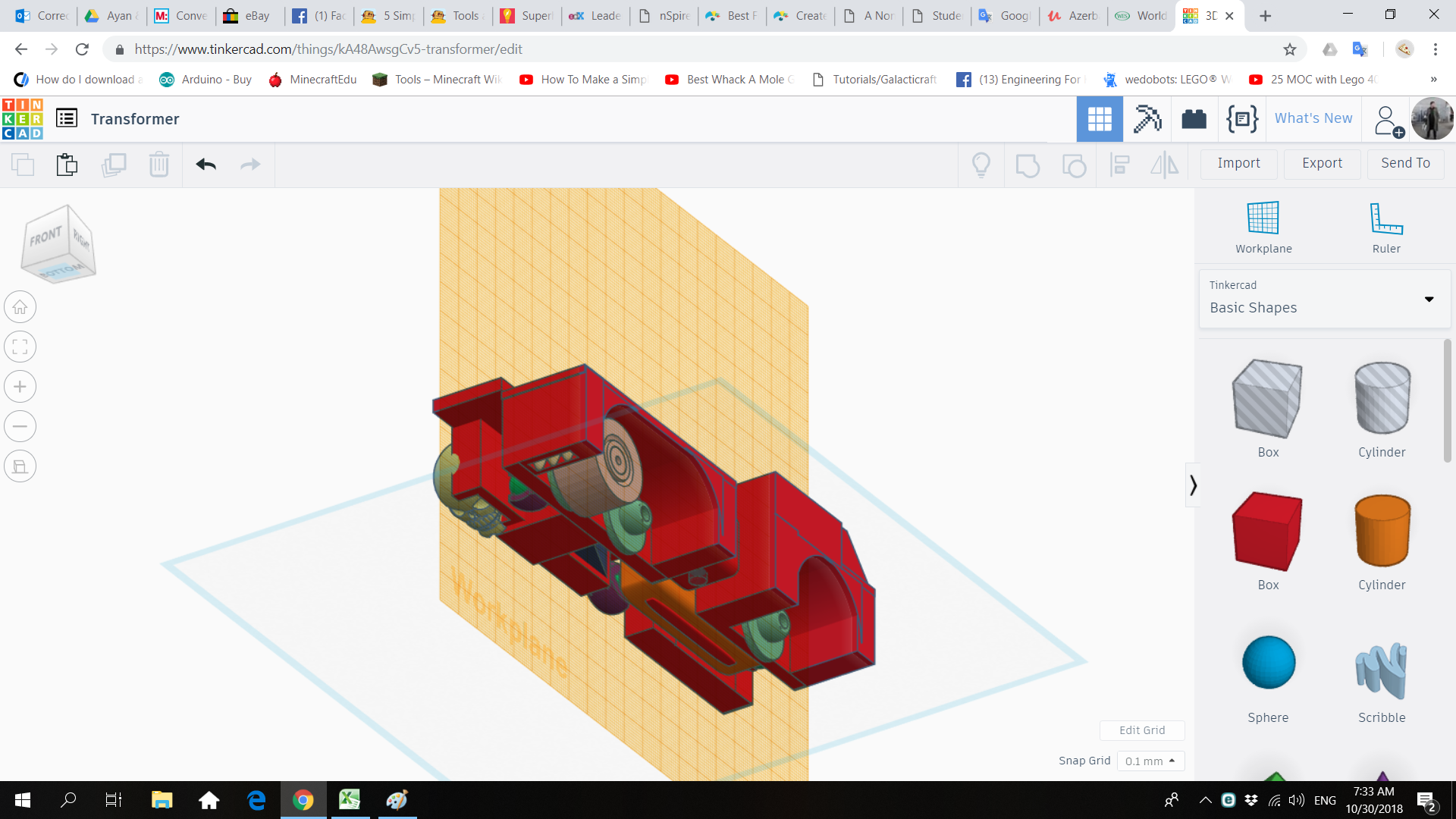This screenshot has width=1456, height=819.
Task: Open the Bricks mode icon
Action: [1194, 119]
